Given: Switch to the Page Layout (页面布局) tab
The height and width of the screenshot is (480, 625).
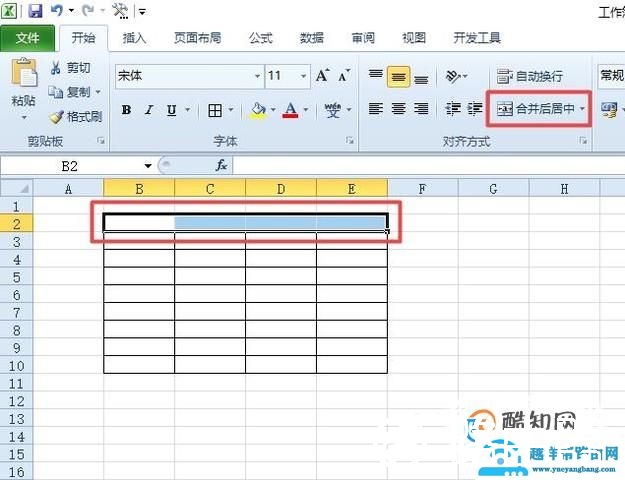Looking at the screenshot, I should [197, 38].
